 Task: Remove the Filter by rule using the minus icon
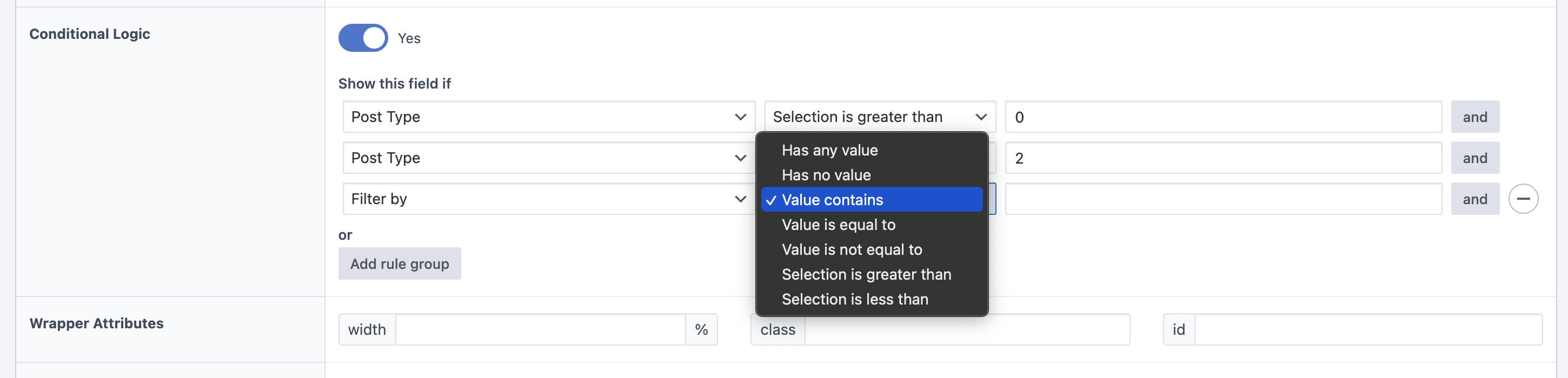pyautogui.click(x=1524, y=198)
